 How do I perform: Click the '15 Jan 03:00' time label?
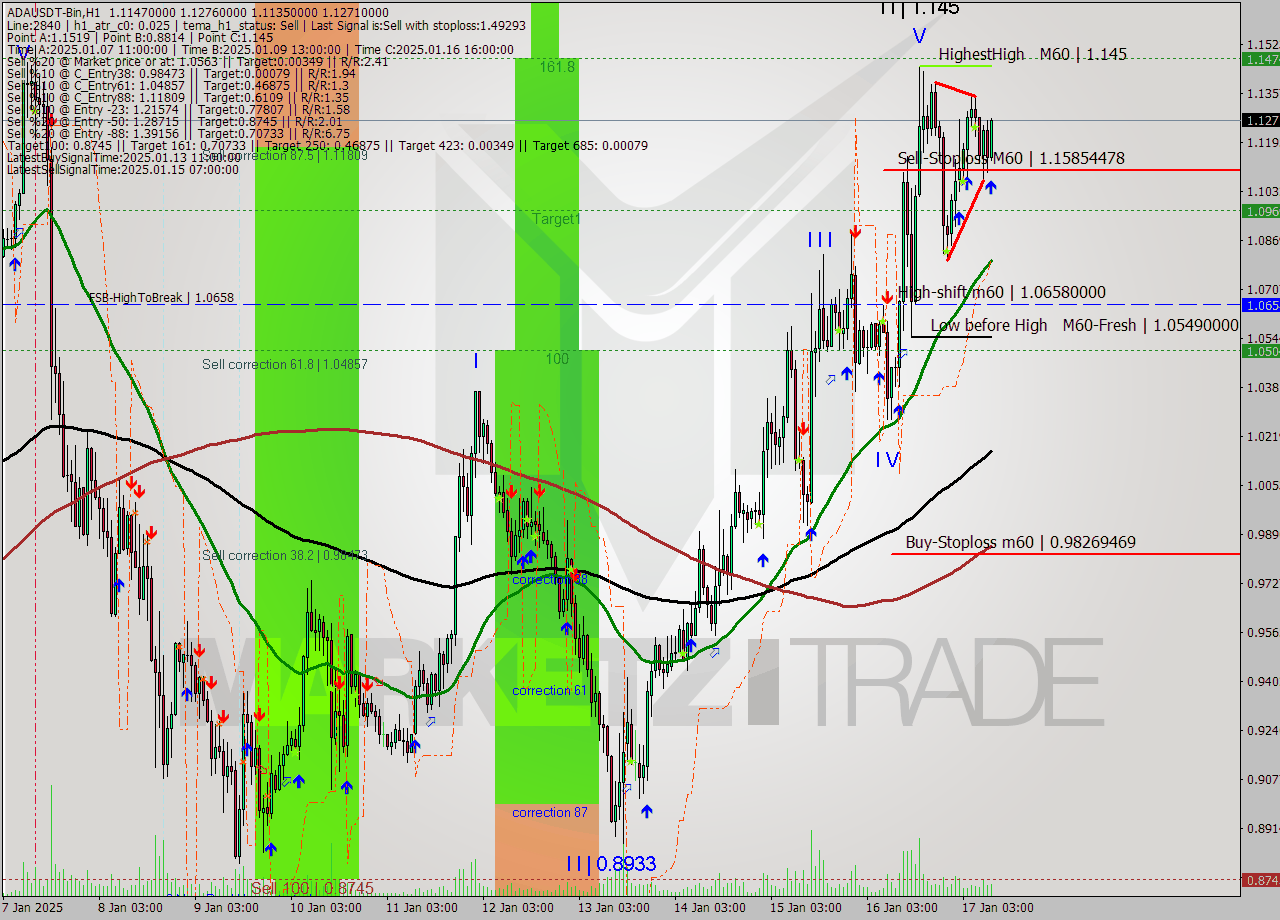tap(805, 908)
